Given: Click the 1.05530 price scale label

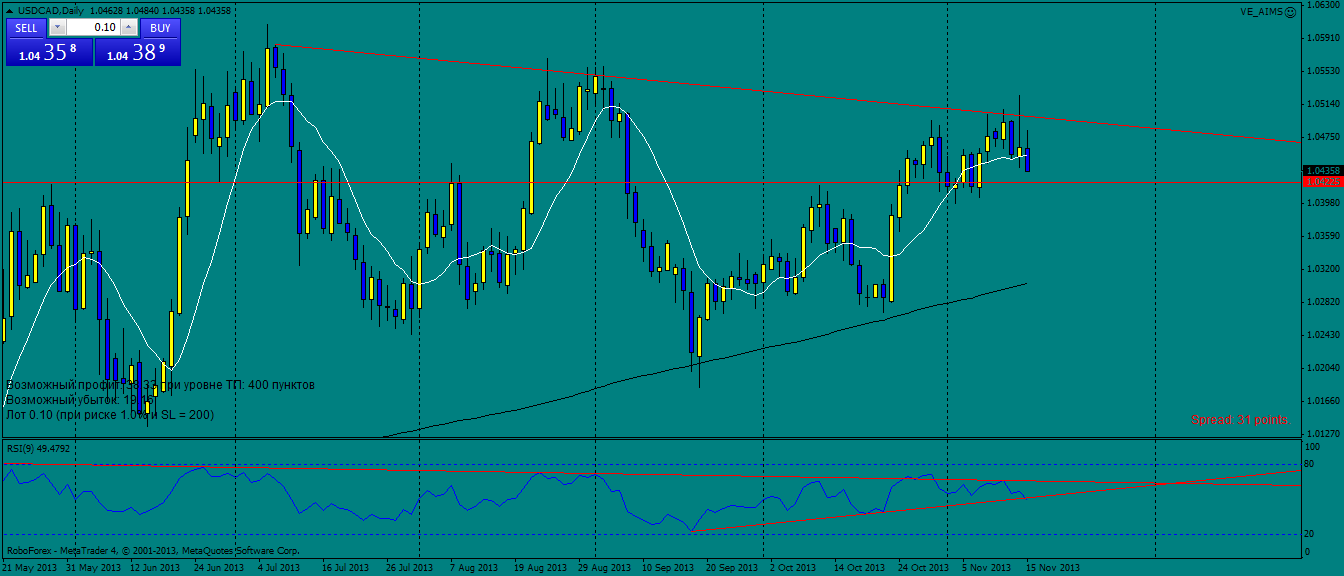Looking at the screenshot, I should point(1322,71).
